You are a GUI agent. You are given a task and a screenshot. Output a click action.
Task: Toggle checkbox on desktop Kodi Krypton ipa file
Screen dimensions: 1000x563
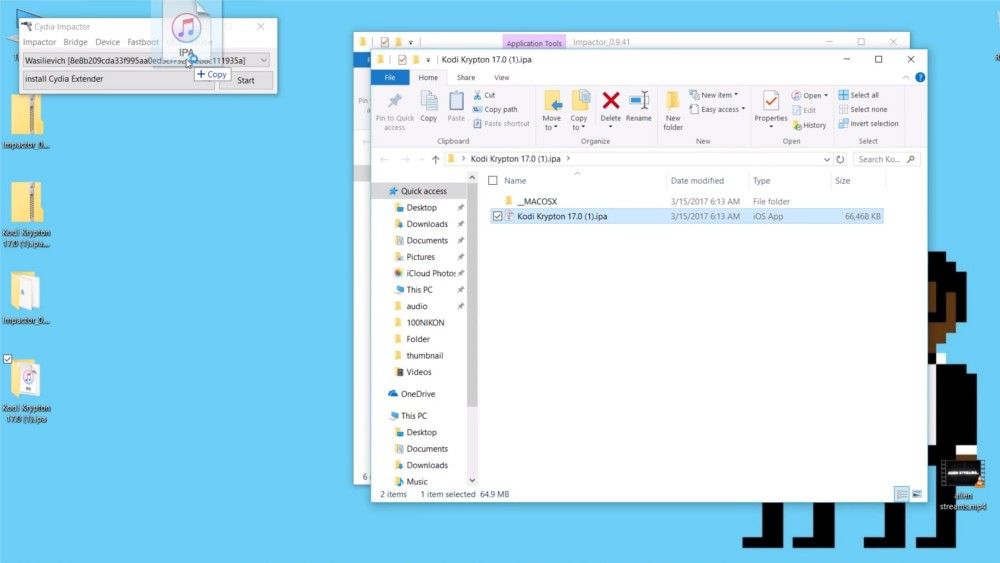click(x=8, y=359)
